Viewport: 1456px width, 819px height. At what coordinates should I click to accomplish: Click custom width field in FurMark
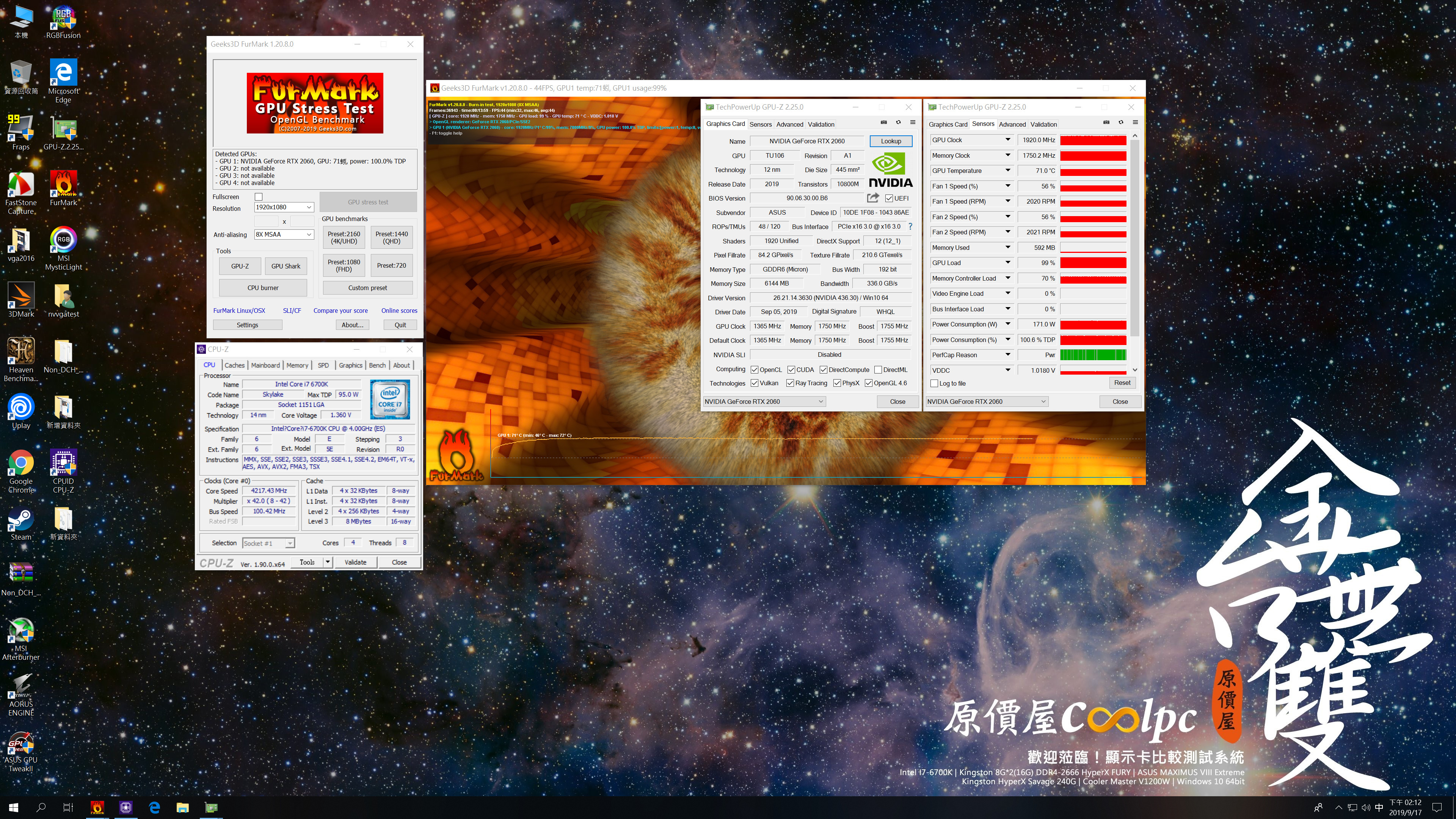point(266,221)
